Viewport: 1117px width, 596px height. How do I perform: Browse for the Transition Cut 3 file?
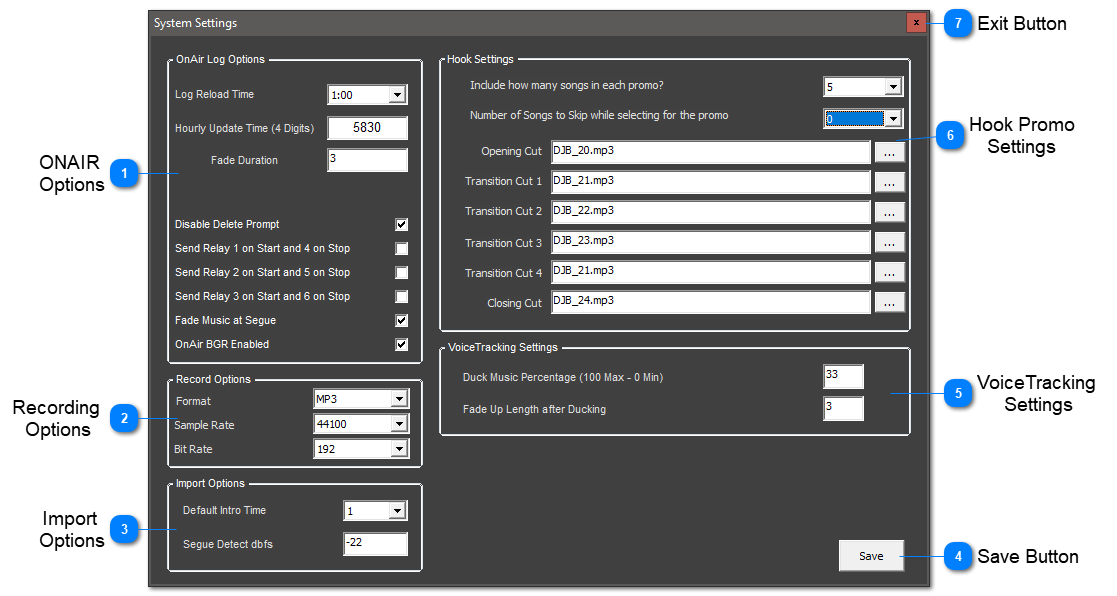[x=890, y=242]
